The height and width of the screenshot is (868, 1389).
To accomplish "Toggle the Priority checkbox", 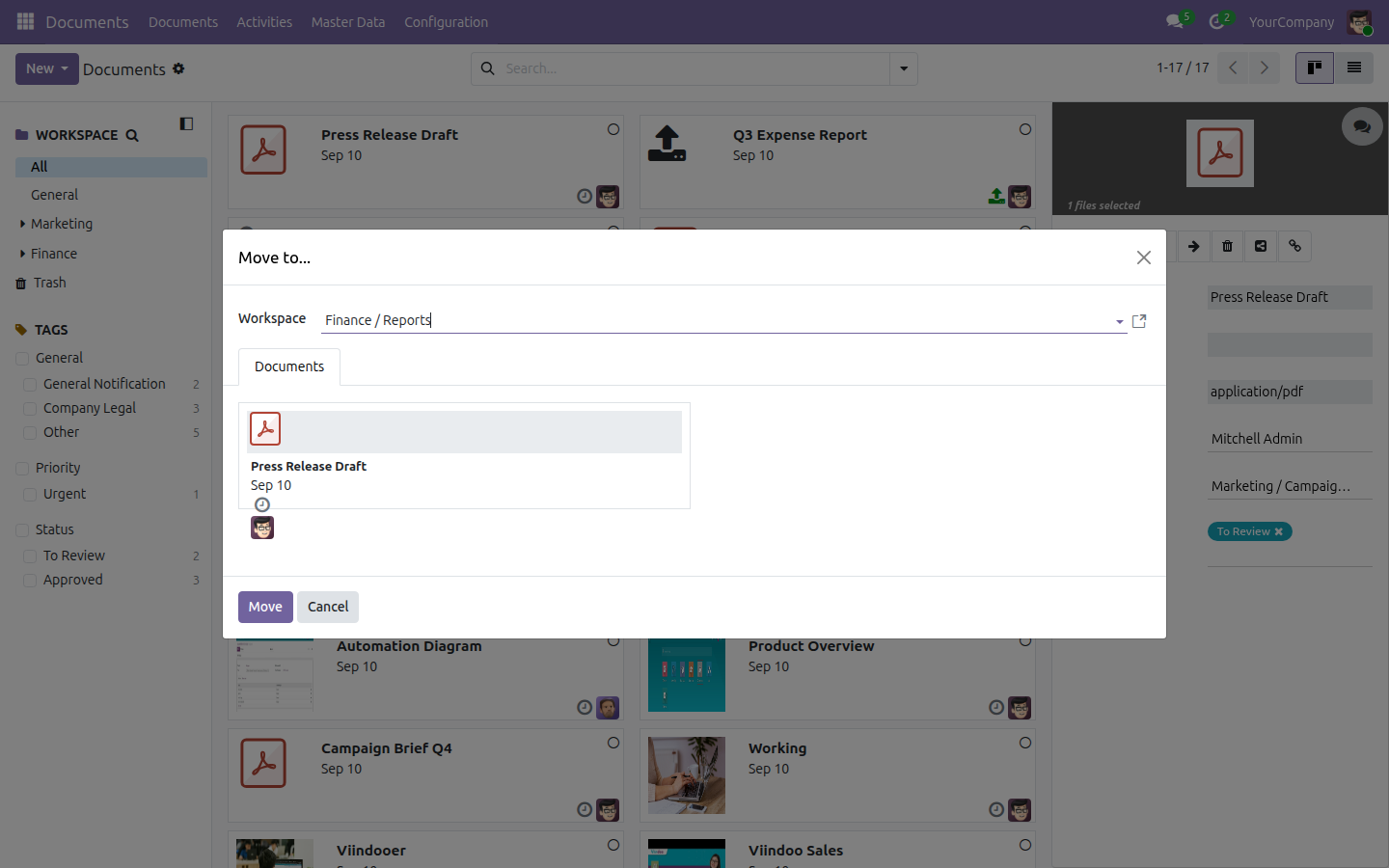I will (x=22, y=469).
